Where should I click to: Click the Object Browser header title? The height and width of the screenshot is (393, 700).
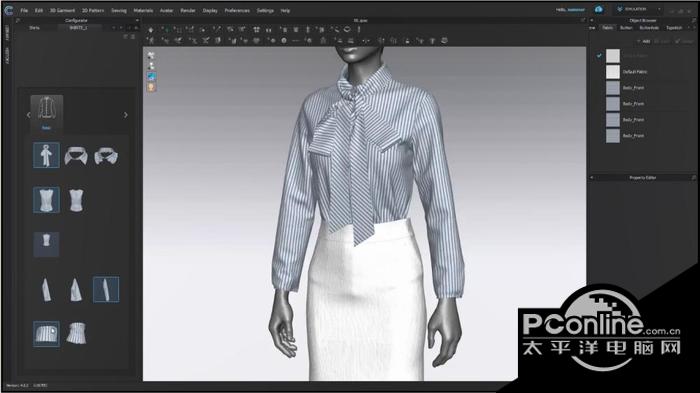643,20
